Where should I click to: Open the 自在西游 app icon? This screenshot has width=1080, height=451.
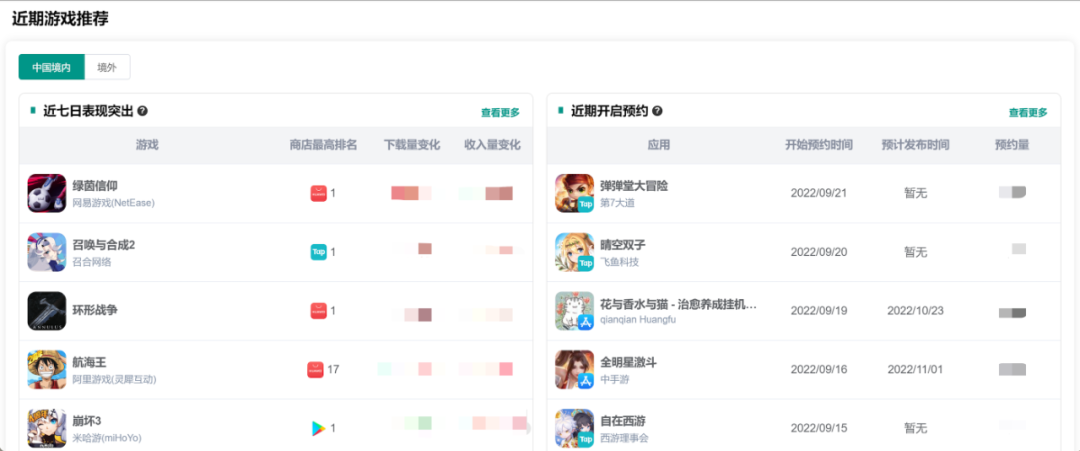pos(574,428)
